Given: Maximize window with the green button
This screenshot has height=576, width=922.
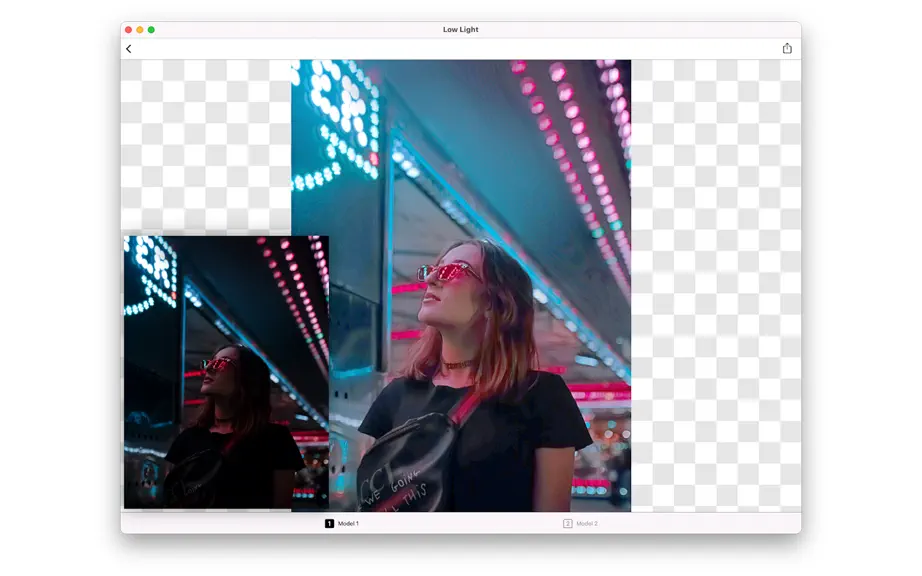Looking at the screenshot, I should point(151,29).
